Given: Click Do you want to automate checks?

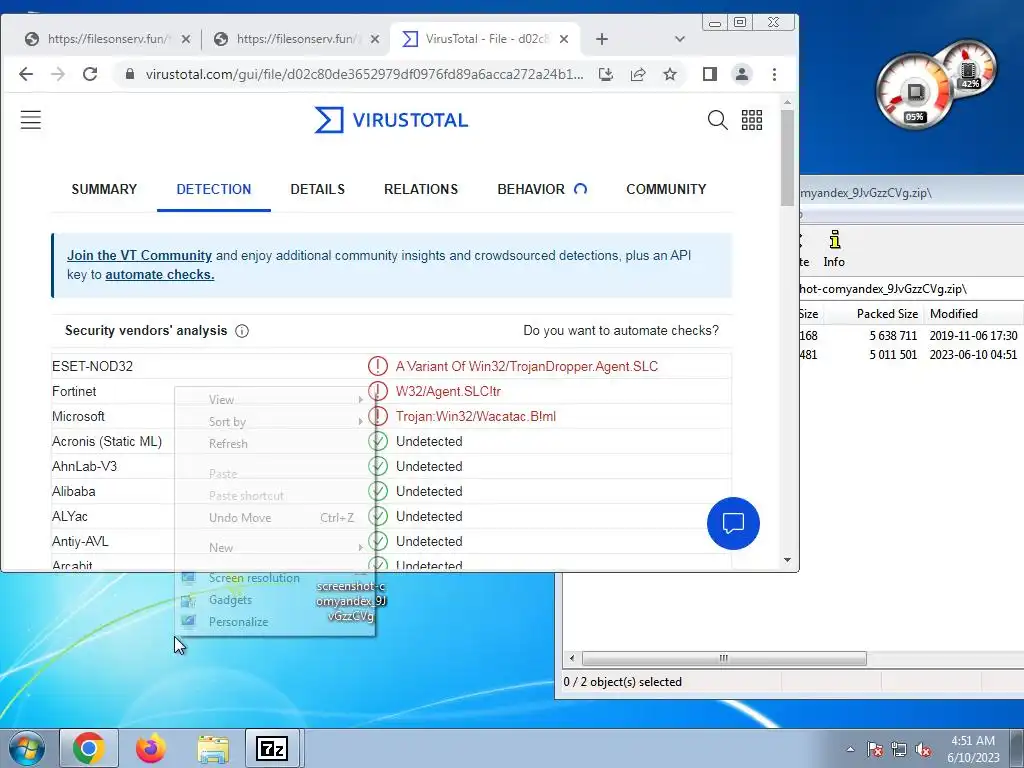Looking at the screenshot, I should [620, 331].
